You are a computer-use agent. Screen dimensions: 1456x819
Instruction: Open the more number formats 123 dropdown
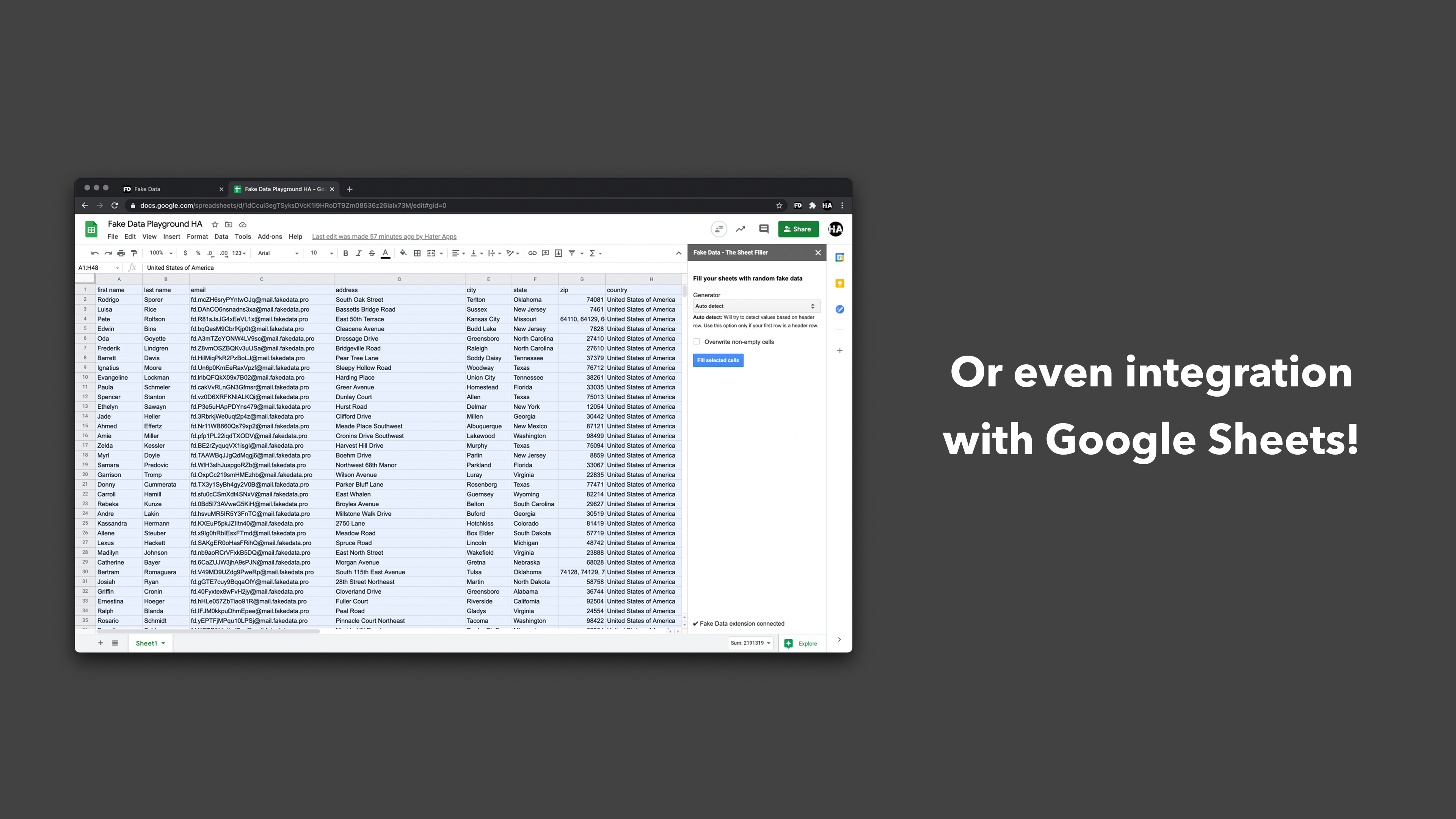coord(238,253)
